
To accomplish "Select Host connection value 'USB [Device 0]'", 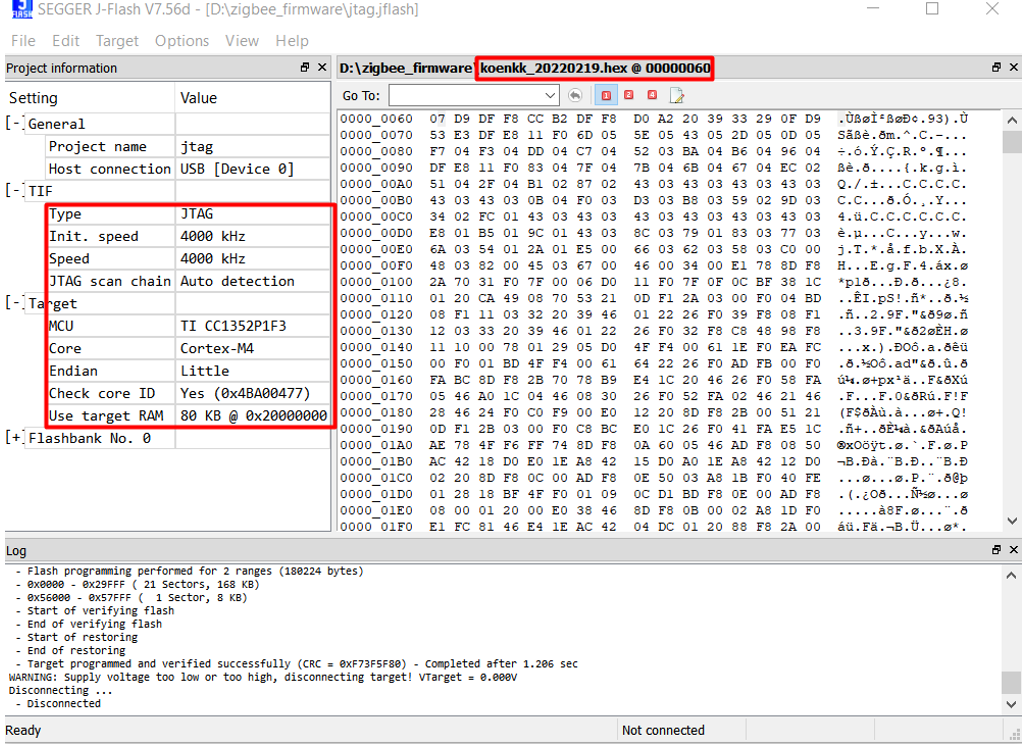I will pos(237,169).
